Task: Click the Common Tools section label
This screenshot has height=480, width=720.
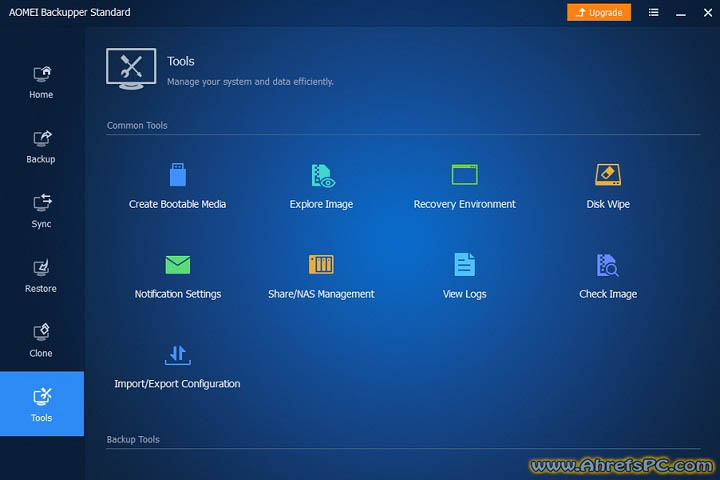Action: click(x=137, y=125)
